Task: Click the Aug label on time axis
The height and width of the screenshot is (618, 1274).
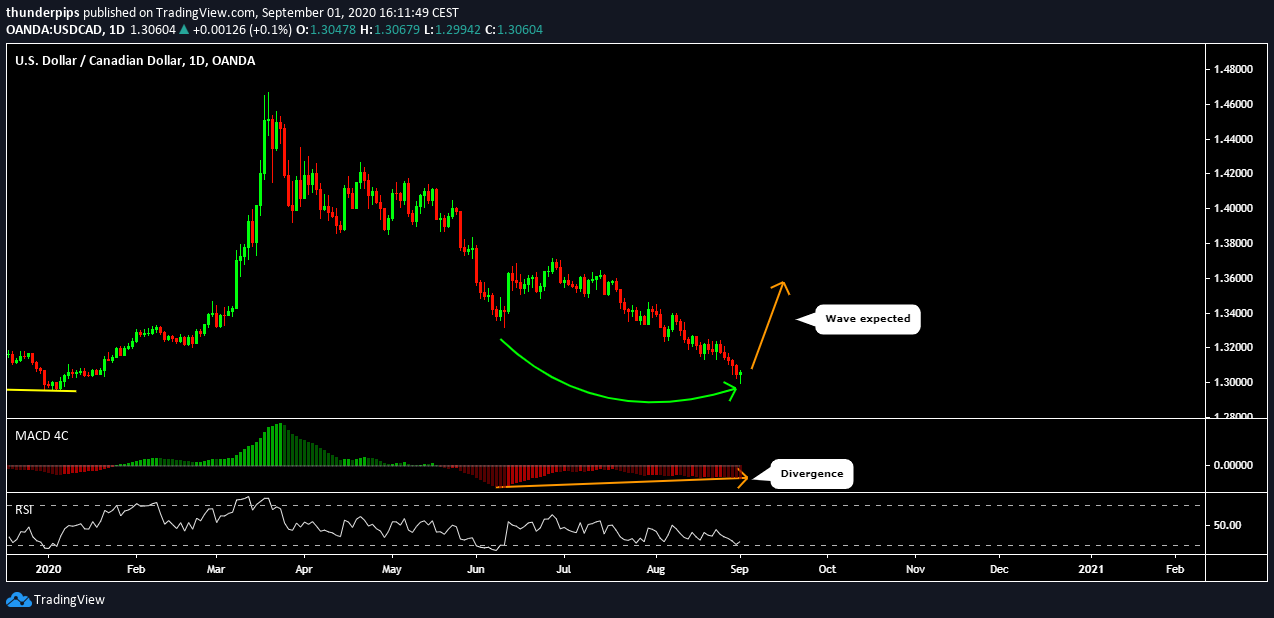Action: [656, 568]
